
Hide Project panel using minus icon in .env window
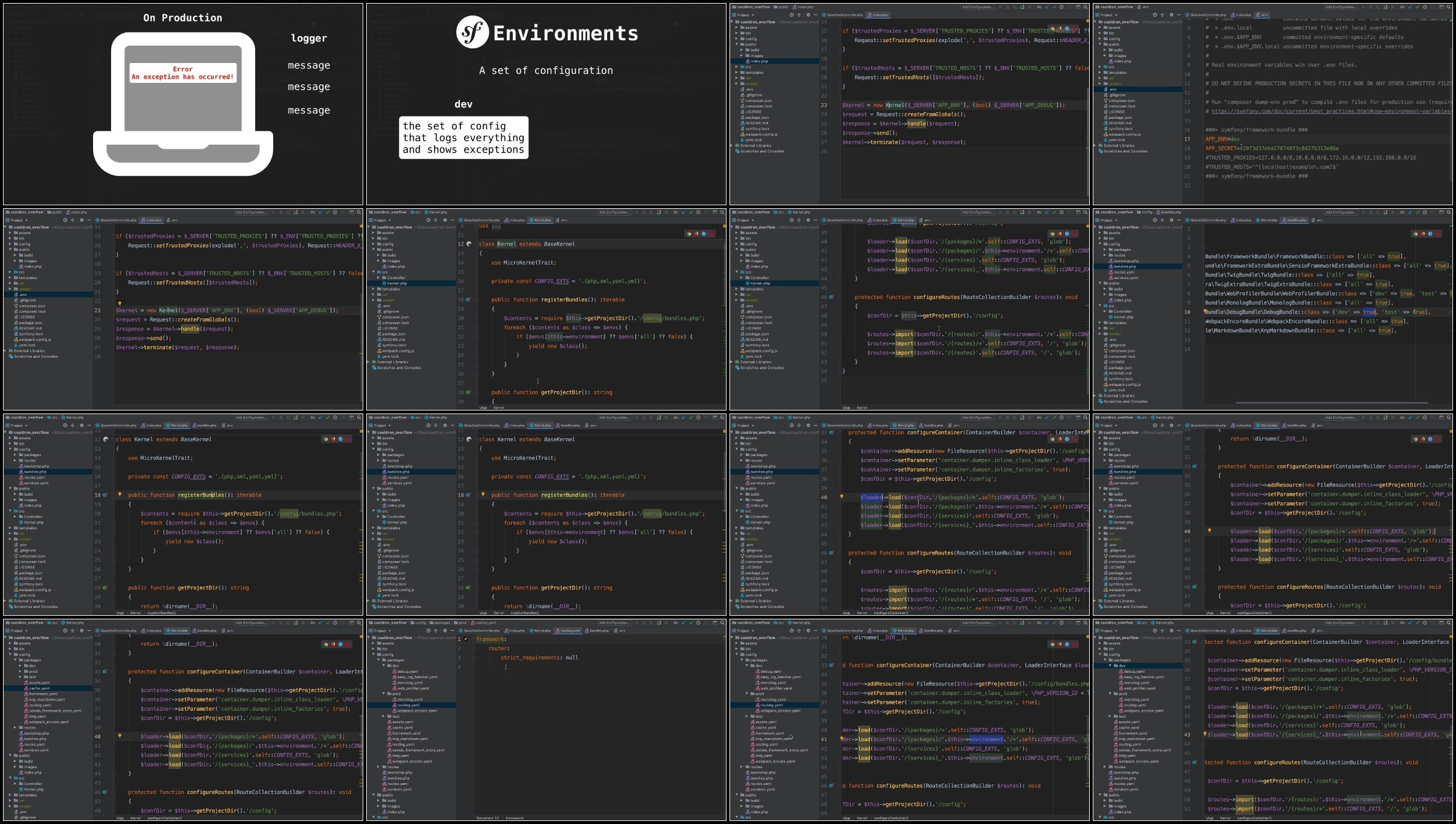point(1179,15)
